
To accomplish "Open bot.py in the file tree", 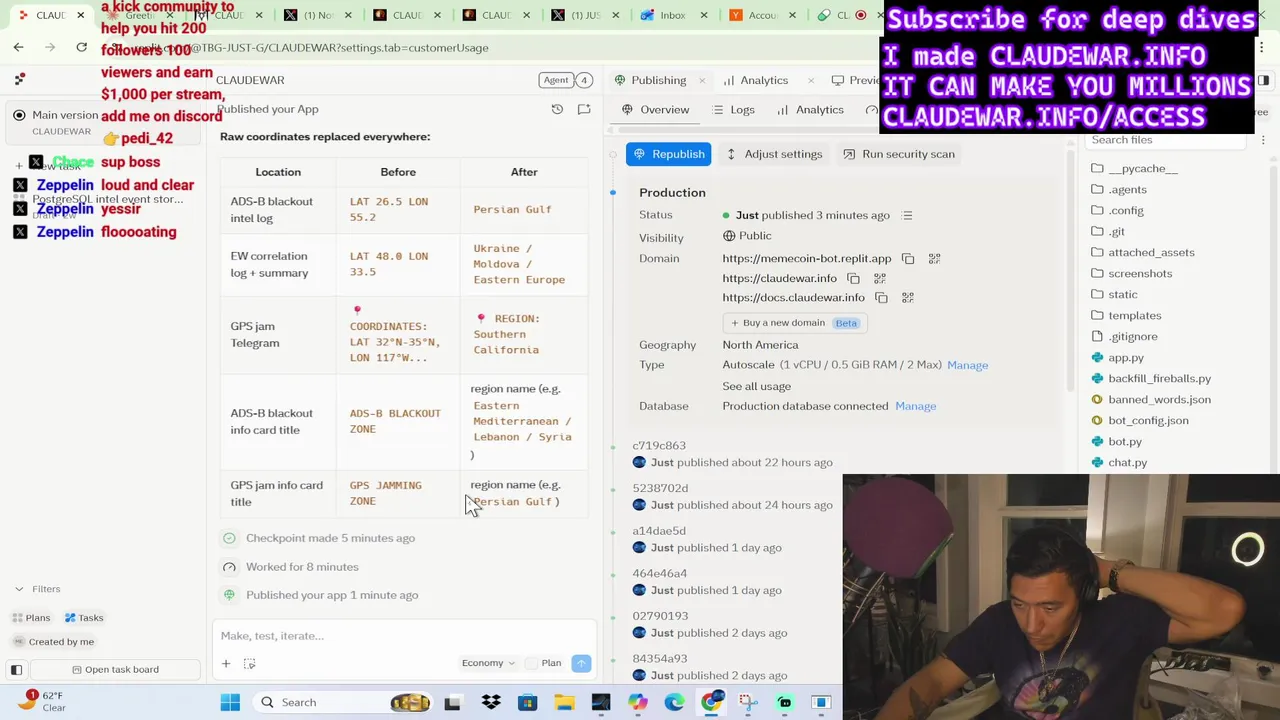I will 1124,442.
